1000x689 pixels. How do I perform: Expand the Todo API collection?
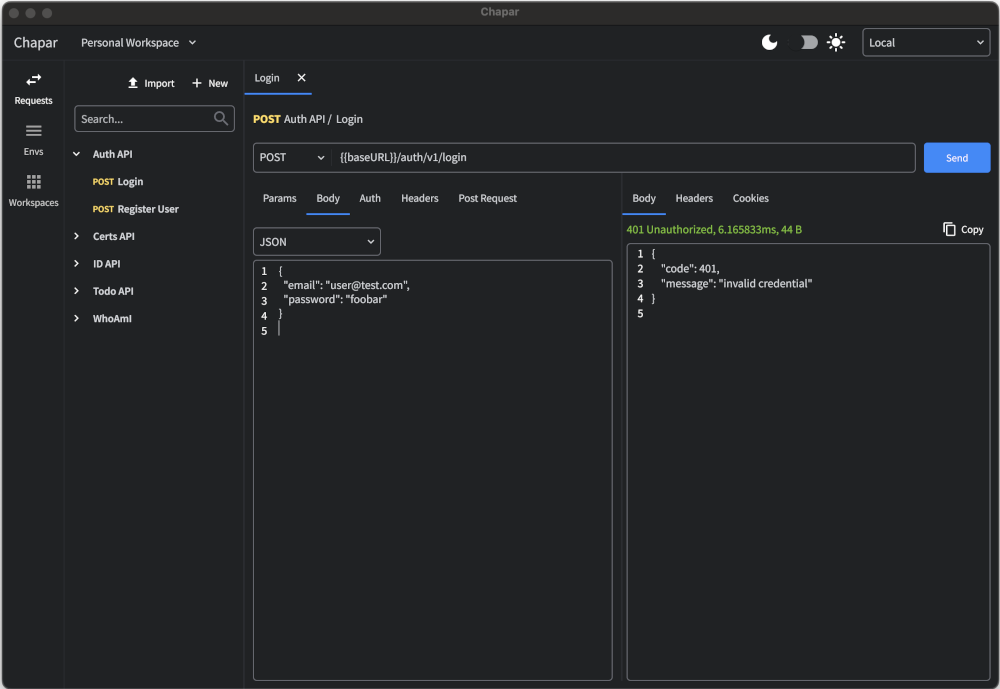tap(77, 291)
